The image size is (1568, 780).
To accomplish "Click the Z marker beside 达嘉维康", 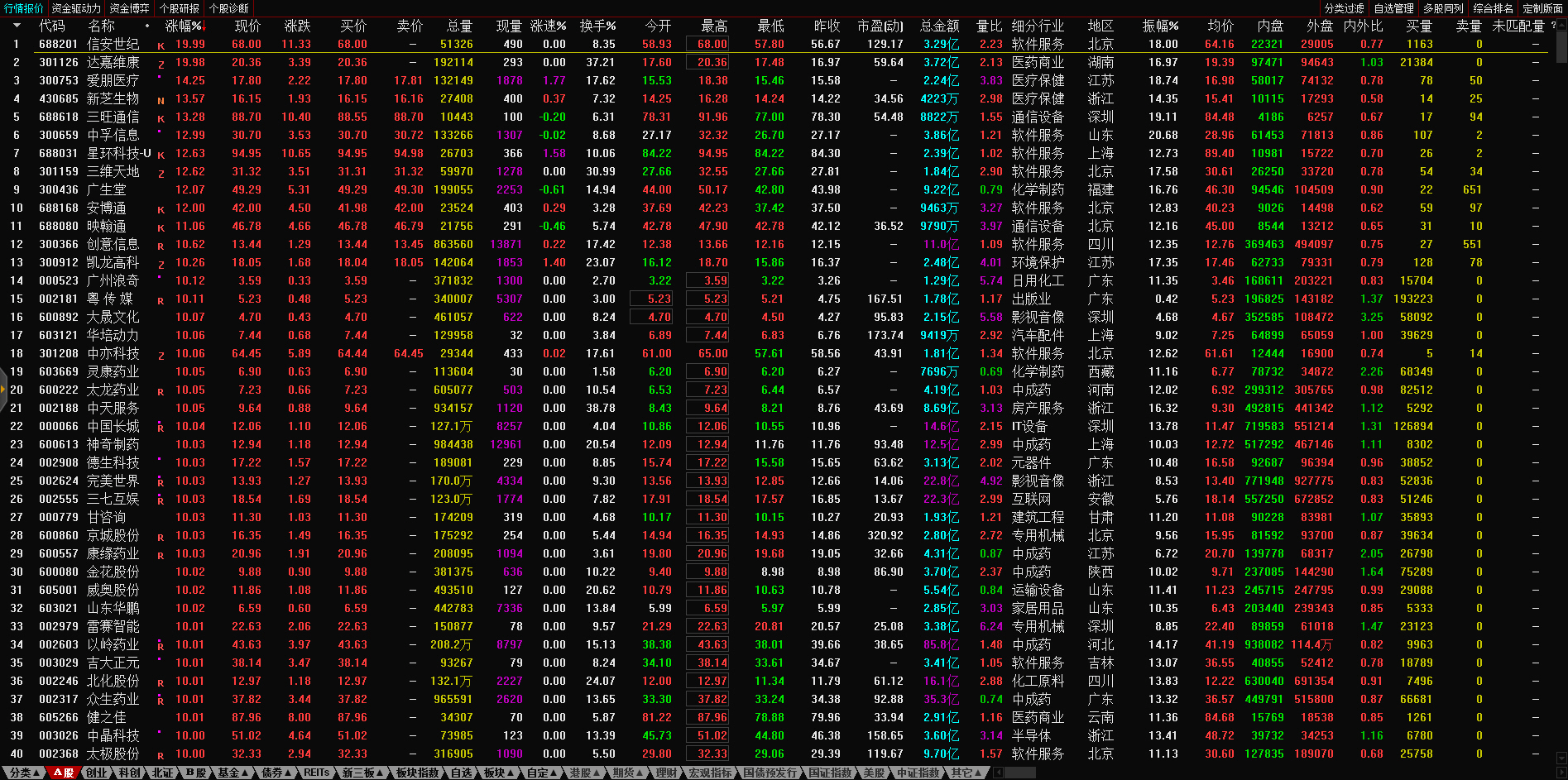I will coord(161,64).
